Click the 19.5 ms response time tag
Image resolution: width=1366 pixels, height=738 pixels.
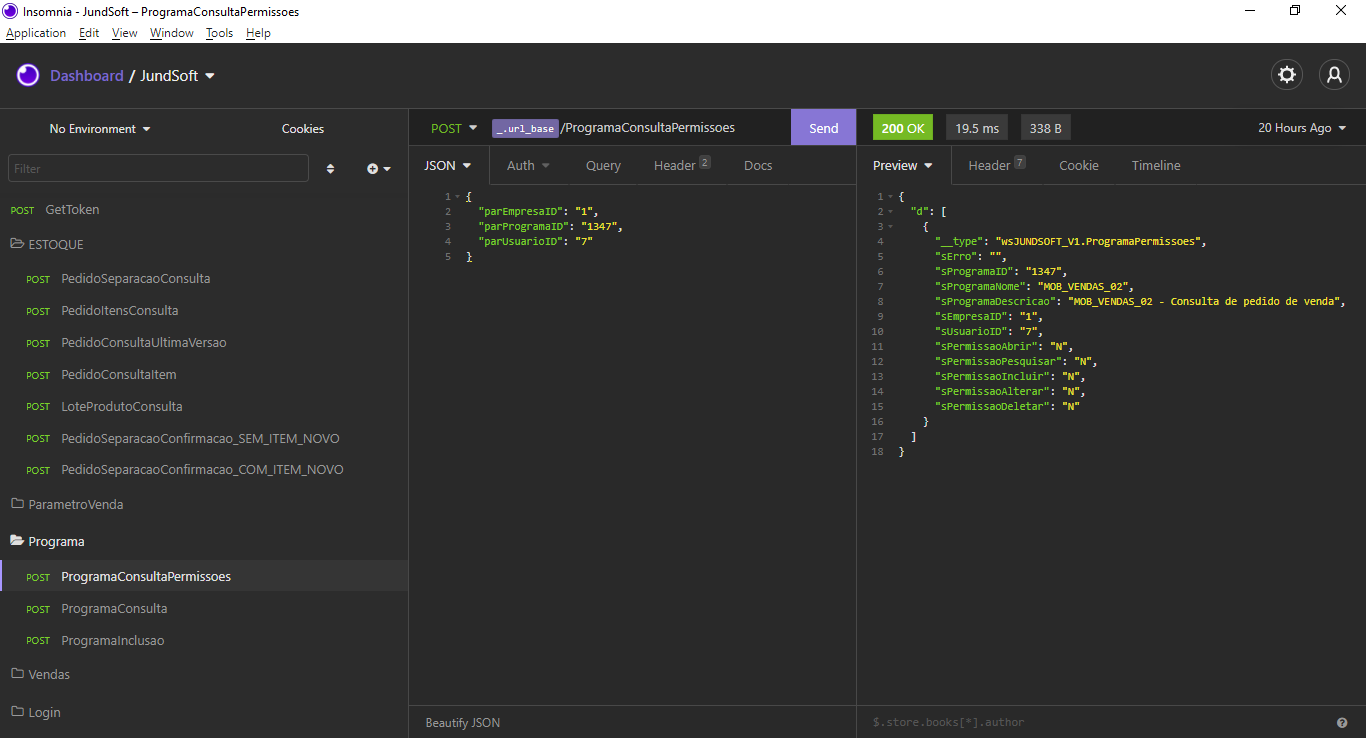pyautogui.click(x=977, y=128)
